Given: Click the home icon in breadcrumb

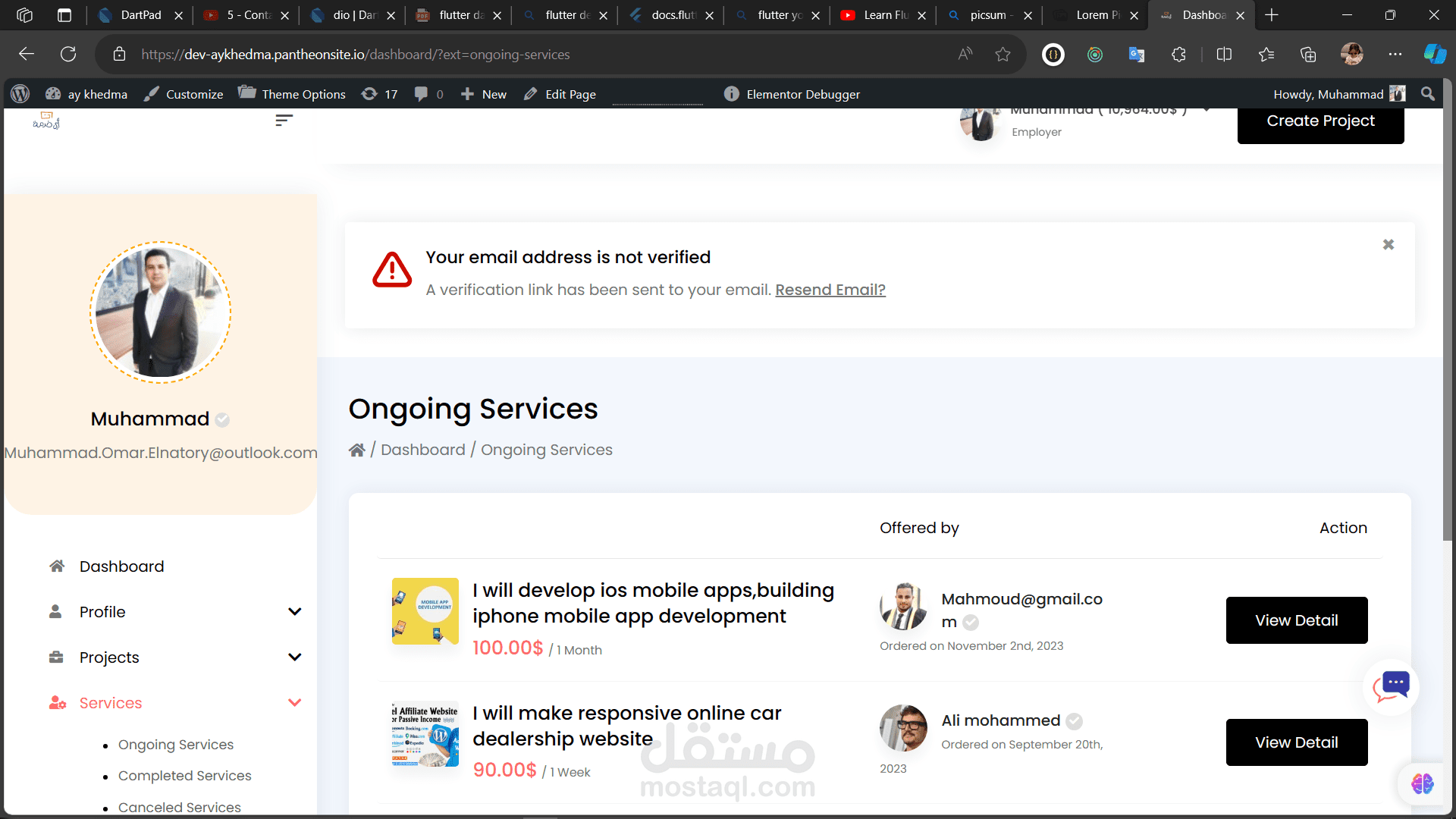Looking at the screenshot, I should (x=356, y=450).
